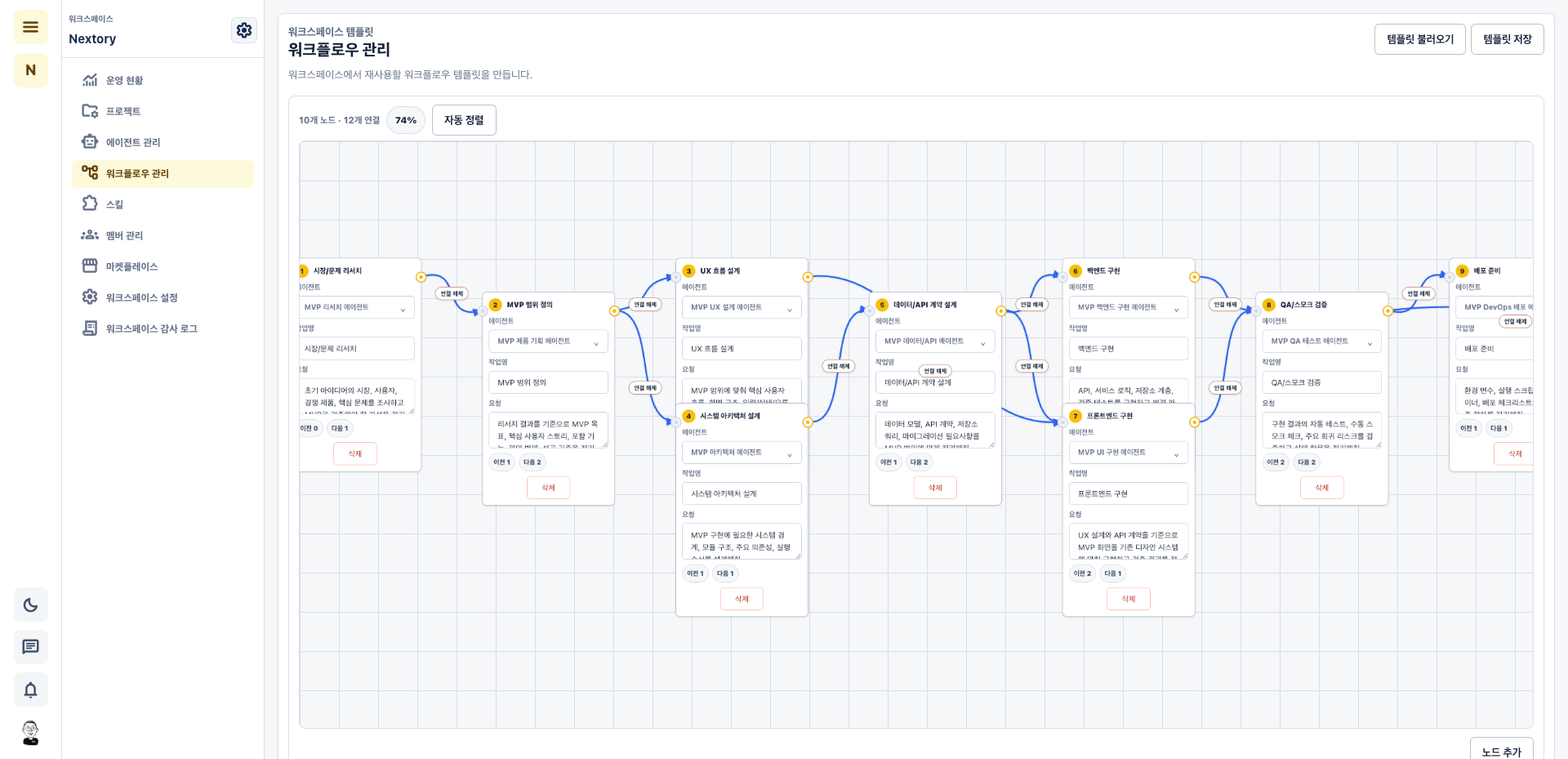This screenshot has height=759, width=1568.
Task: Select the N workspace avatar
Action: (30, 70)
